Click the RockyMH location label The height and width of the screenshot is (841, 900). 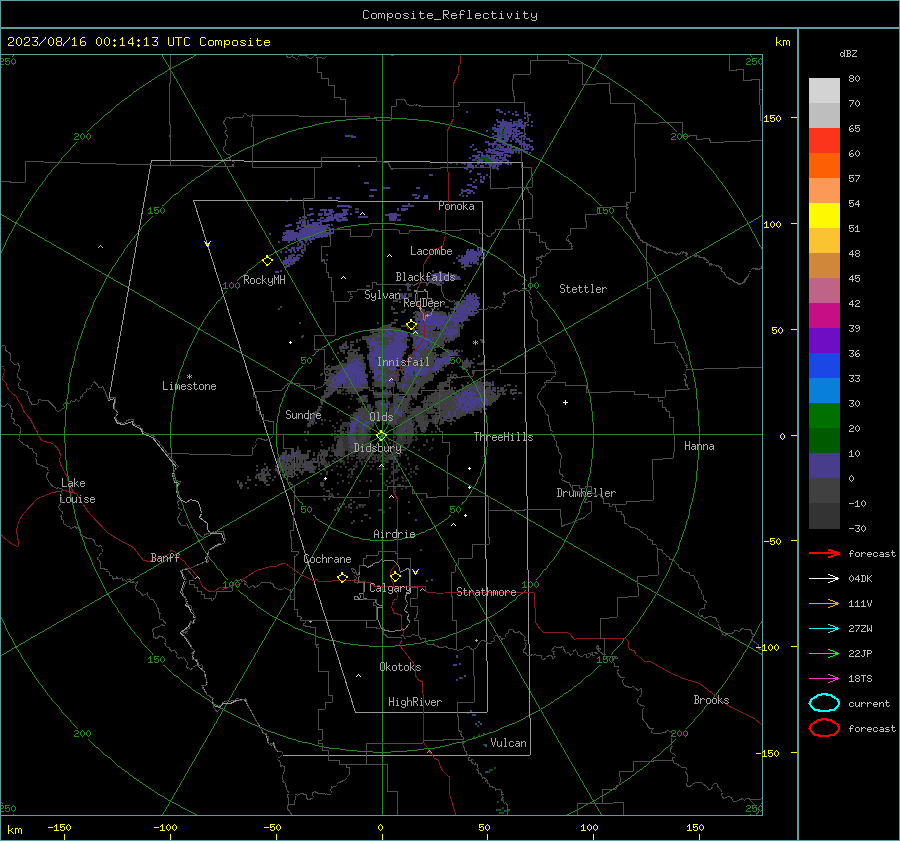[x=264, y=280]
